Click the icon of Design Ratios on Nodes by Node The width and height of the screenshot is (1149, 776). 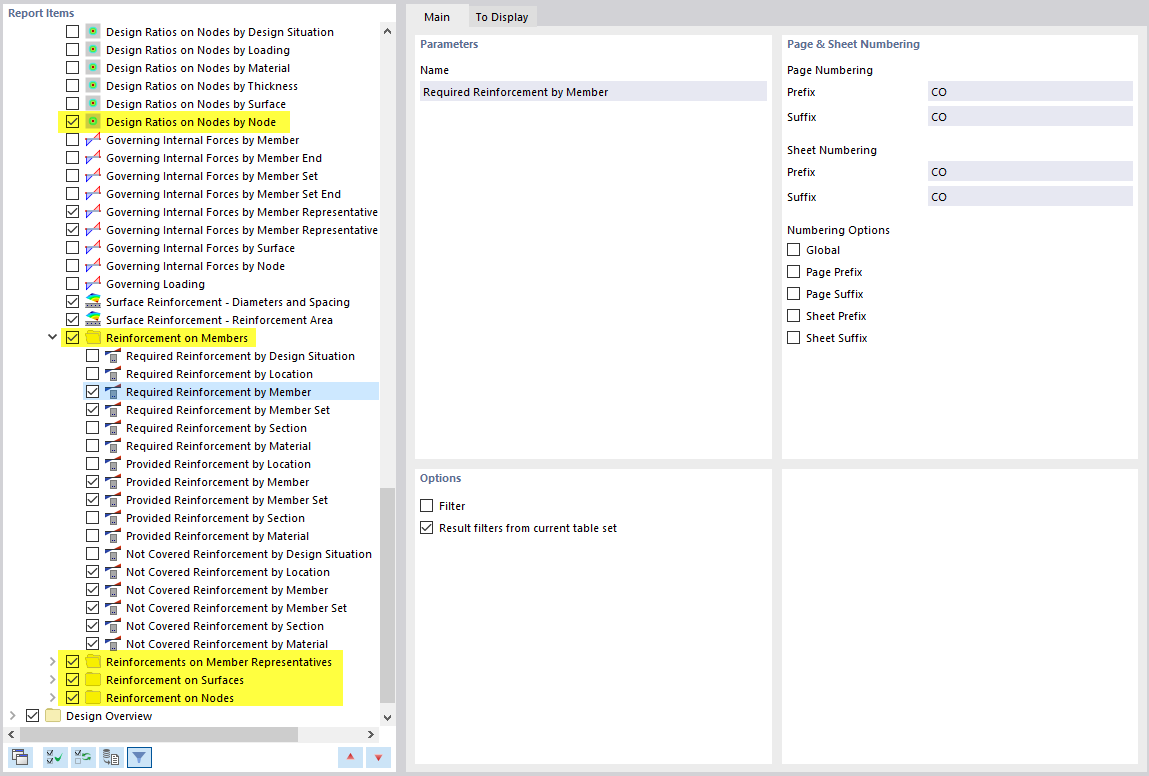pyautogui.click(x=93, y=122)
